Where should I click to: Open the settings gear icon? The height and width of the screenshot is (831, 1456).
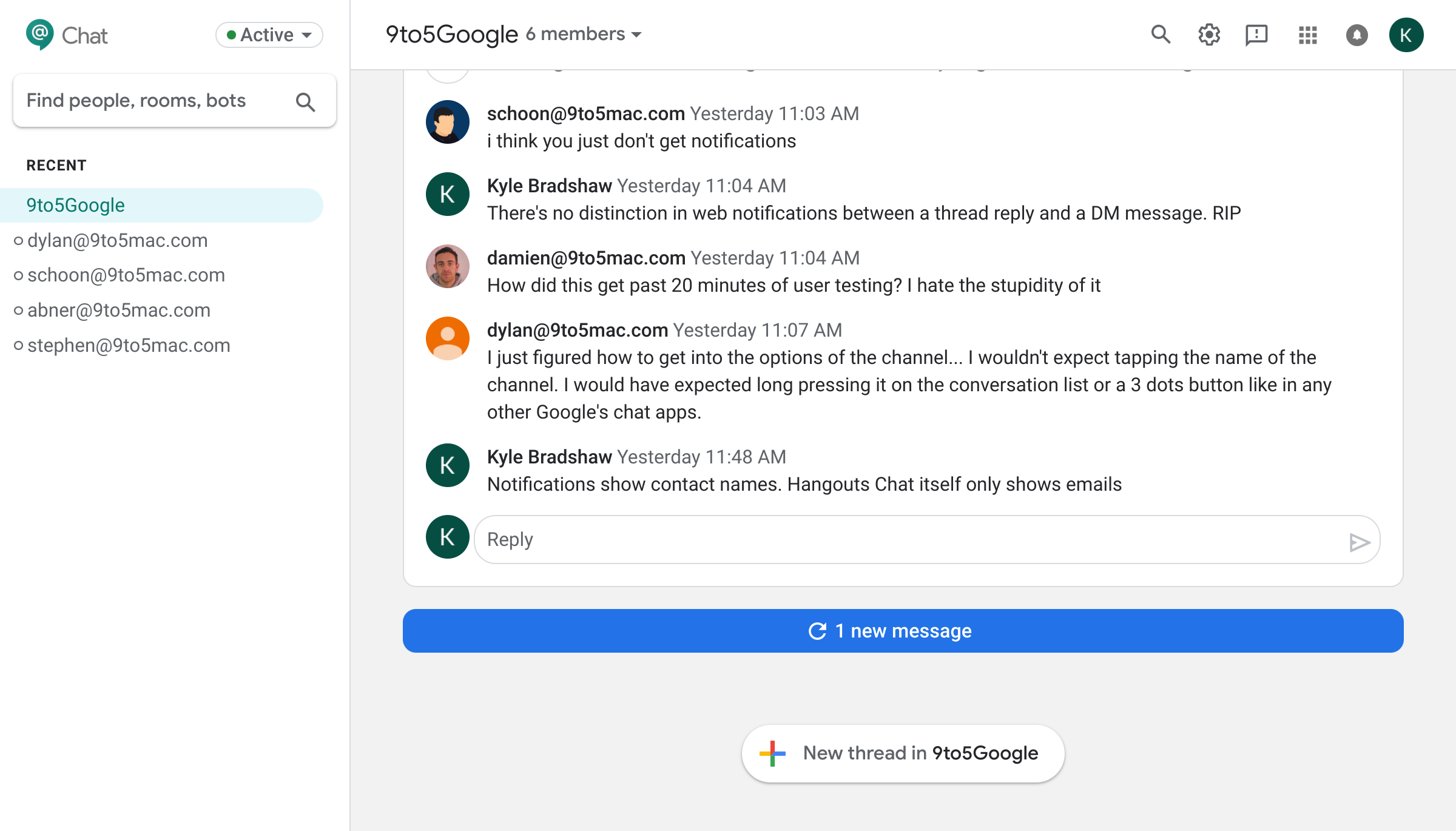1208,35
